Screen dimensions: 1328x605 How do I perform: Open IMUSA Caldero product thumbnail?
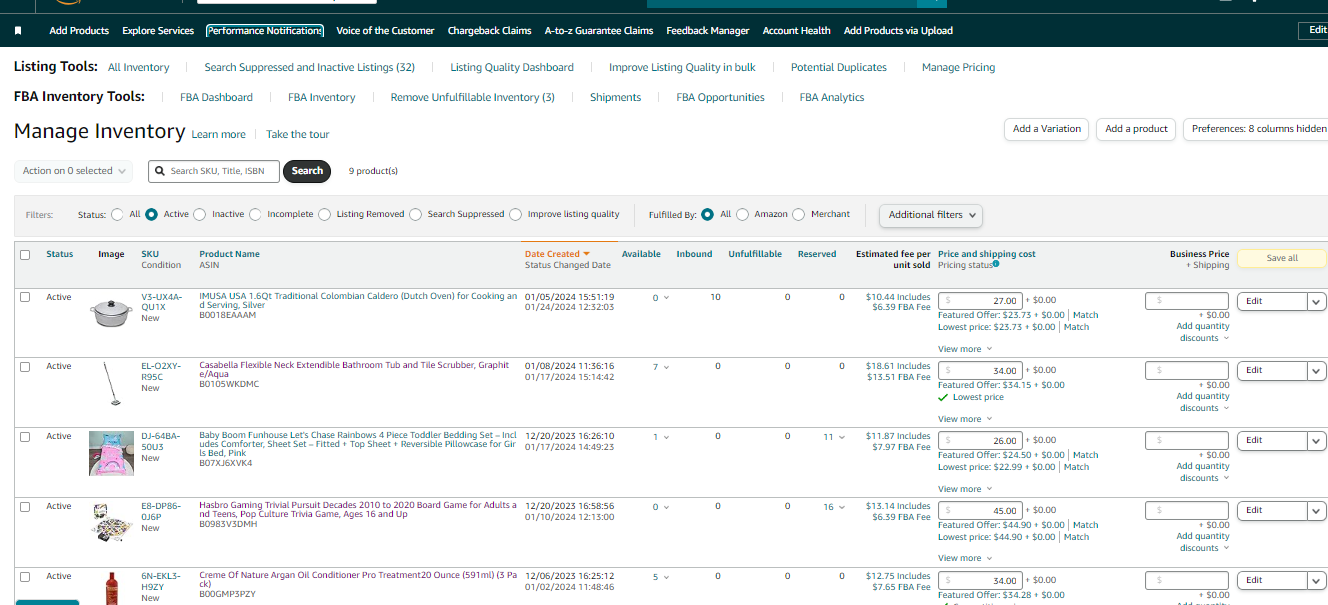(x=111, y=312)
